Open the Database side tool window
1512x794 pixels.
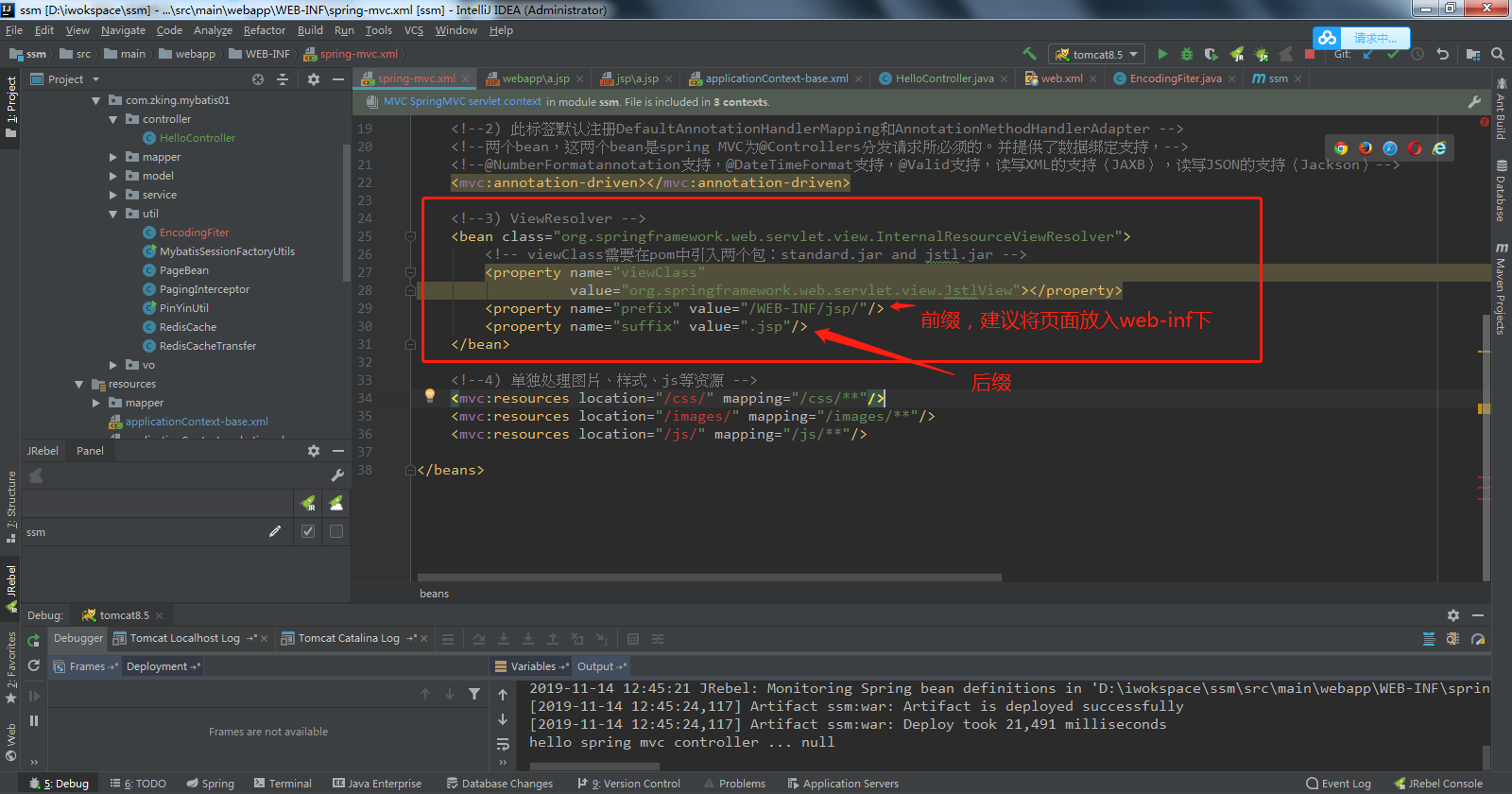click(1501, 190)
